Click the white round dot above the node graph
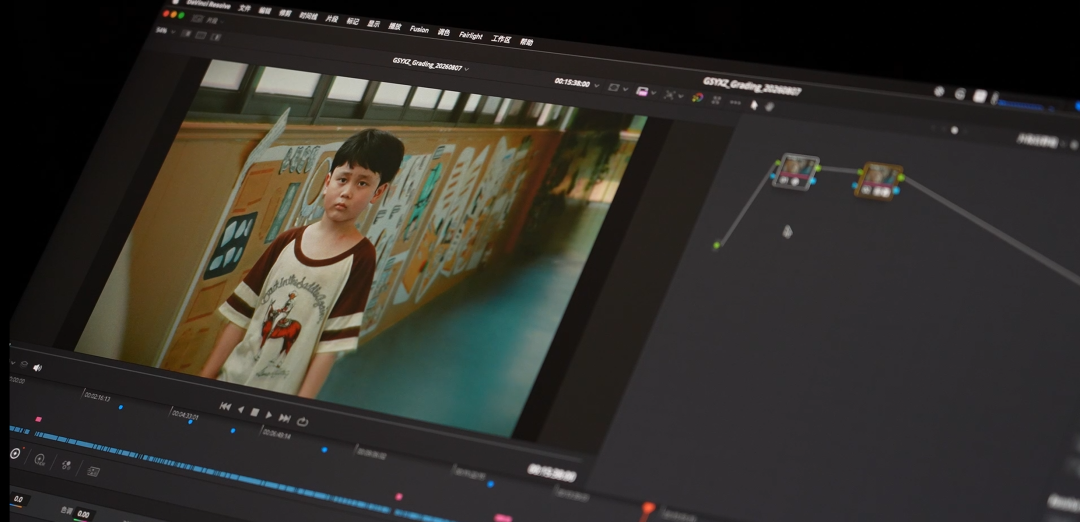Image resolution: width=1080 pixels, height=522 pixels. tap(955, 130)
